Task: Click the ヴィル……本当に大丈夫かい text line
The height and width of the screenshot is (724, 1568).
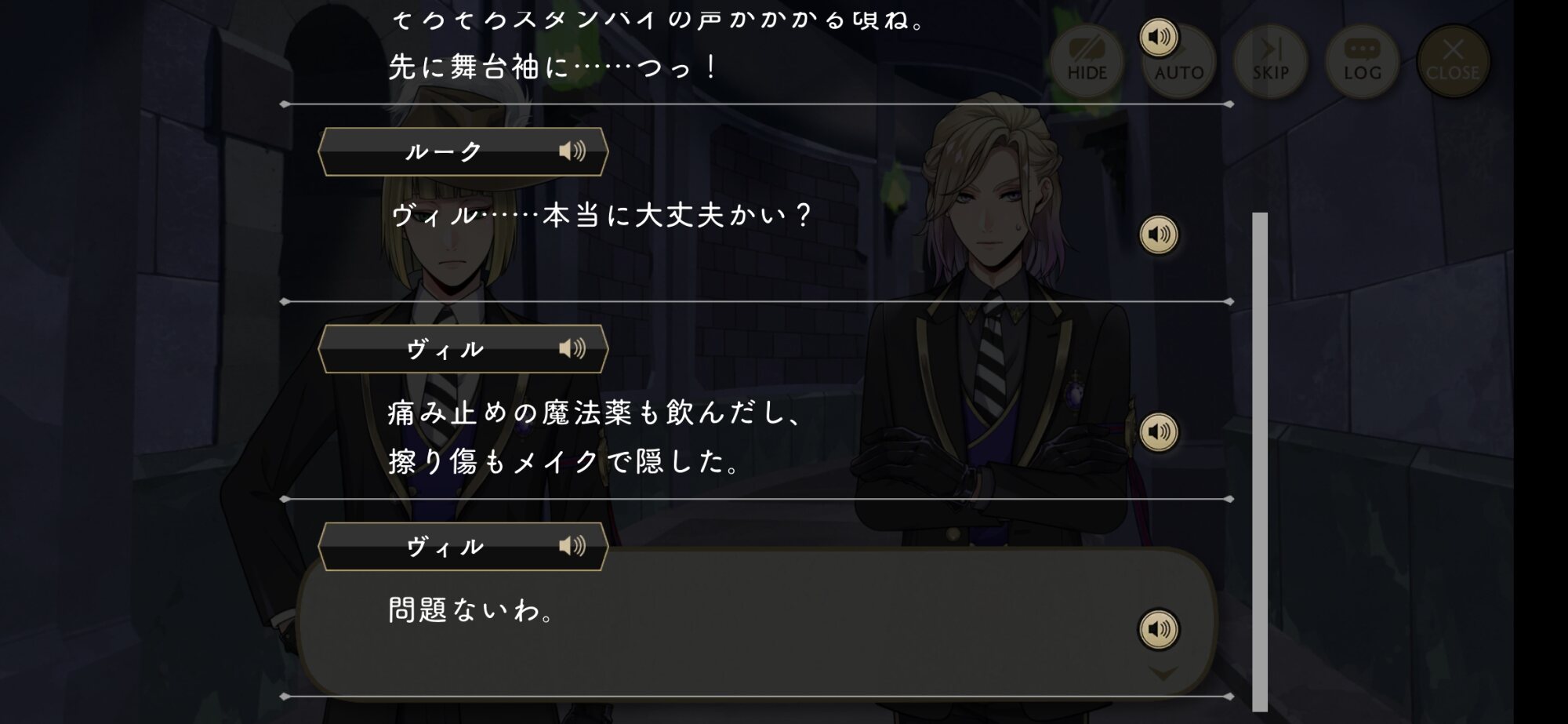Action: pyautogui.click(x=601, y=215)
